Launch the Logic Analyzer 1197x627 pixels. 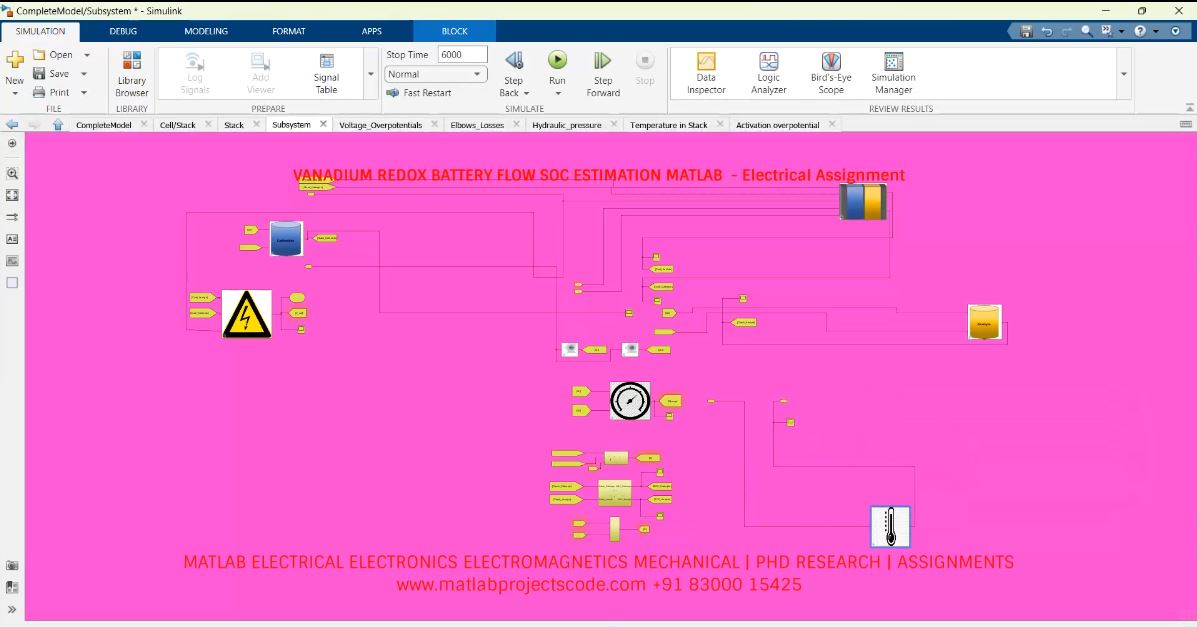coord(767,72)
